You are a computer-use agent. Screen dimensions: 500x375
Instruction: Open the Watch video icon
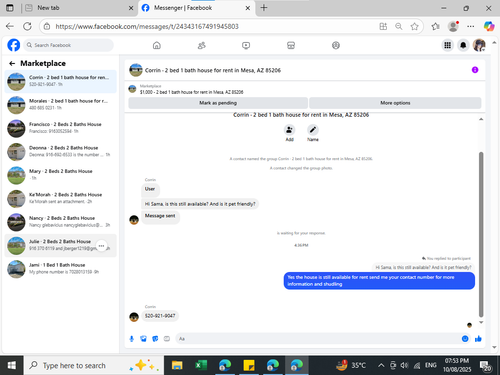tap(246, 45)
